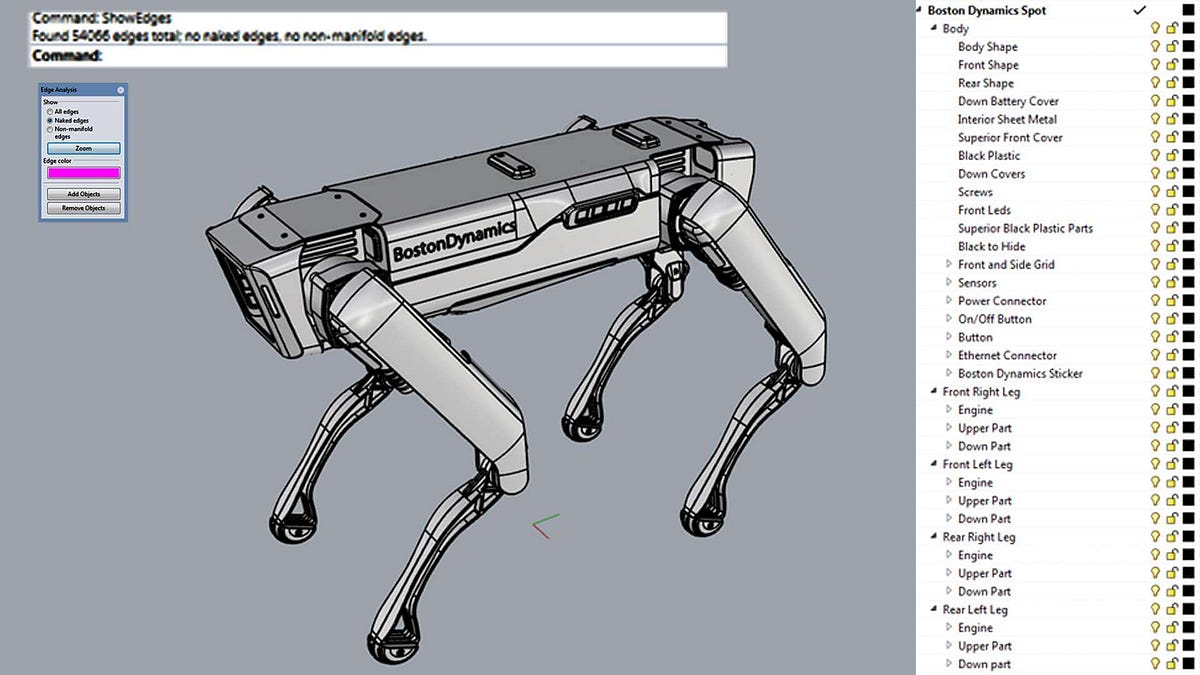Toggle the lightbulb on the Front Leds layer

coord(1155,210)
